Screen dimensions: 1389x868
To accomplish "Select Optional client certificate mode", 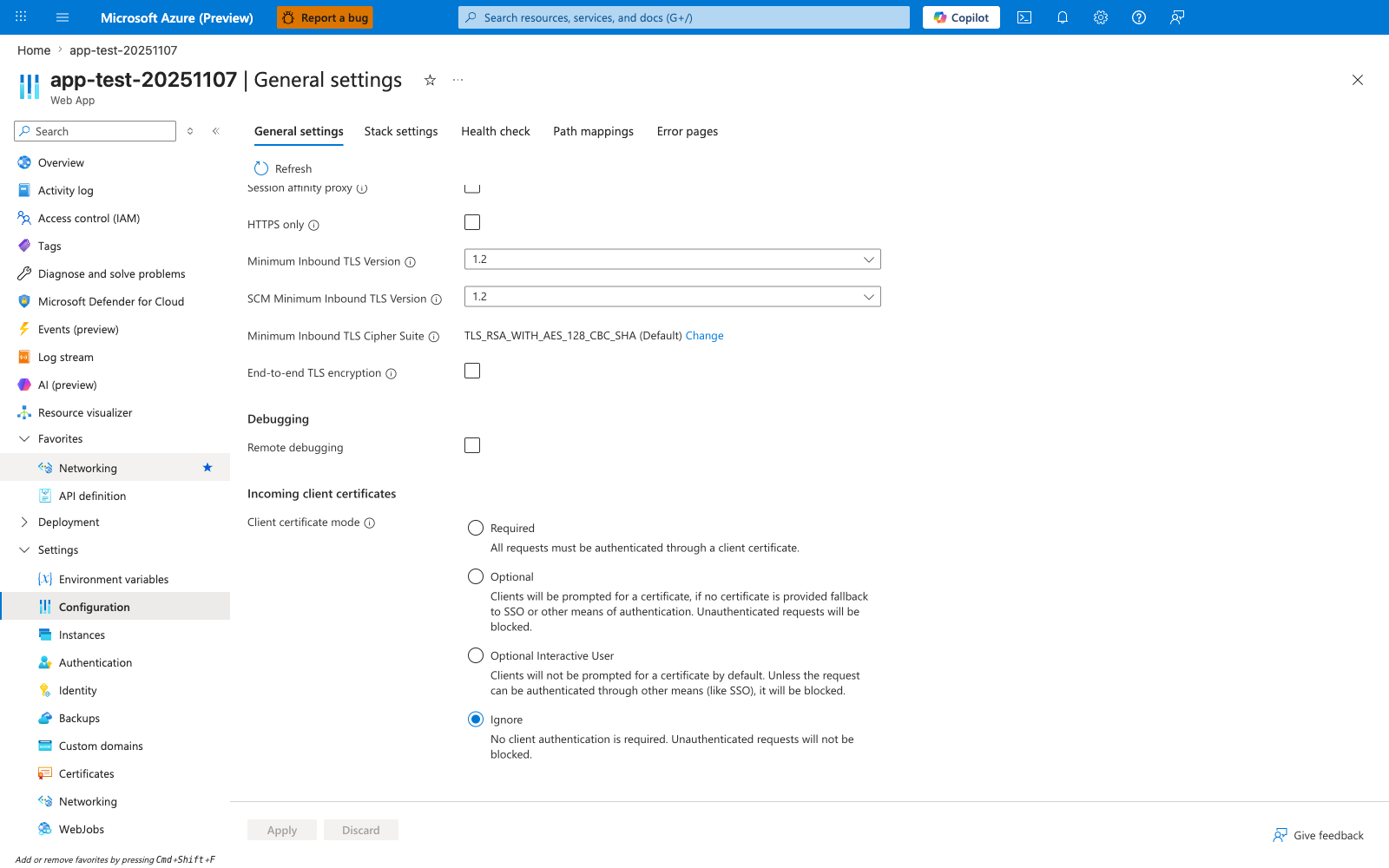I will [x=476, y=576].
